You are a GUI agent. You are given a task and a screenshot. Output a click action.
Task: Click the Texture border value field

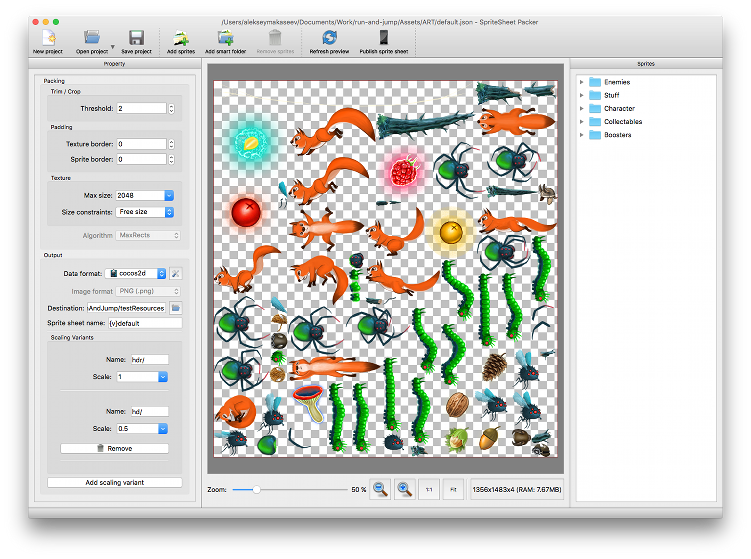click(141, 144)
